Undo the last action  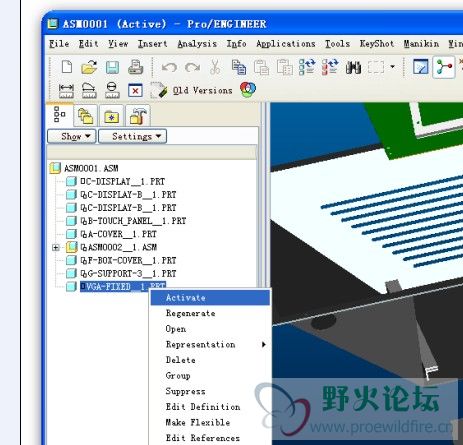[x=169, y=68]
